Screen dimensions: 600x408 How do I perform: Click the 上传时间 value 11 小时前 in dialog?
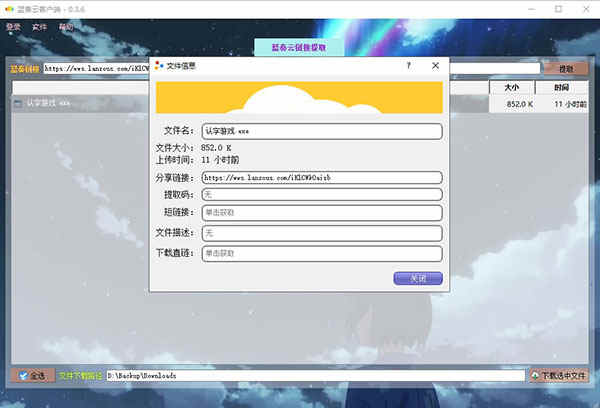220,160
